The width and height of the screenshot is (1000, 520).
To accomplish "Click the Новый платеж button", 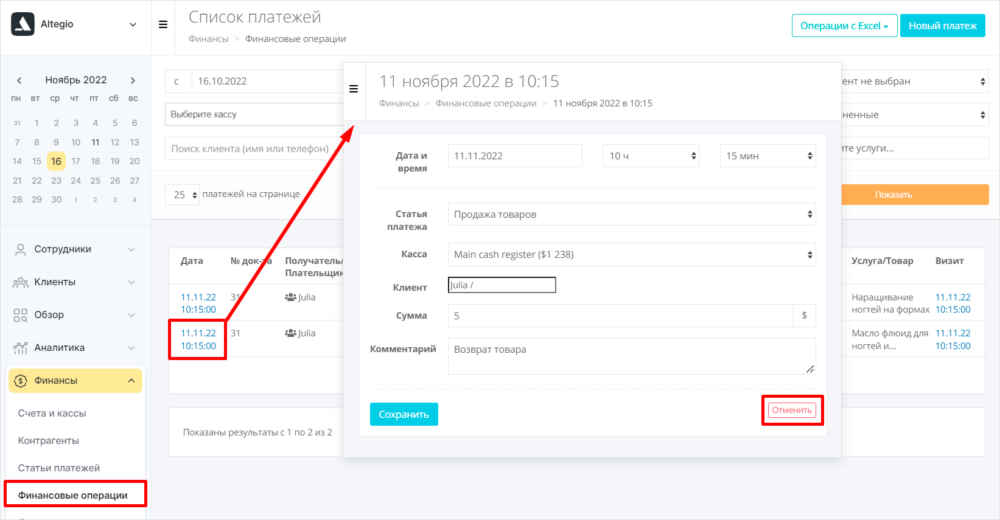I will point(943,26).
